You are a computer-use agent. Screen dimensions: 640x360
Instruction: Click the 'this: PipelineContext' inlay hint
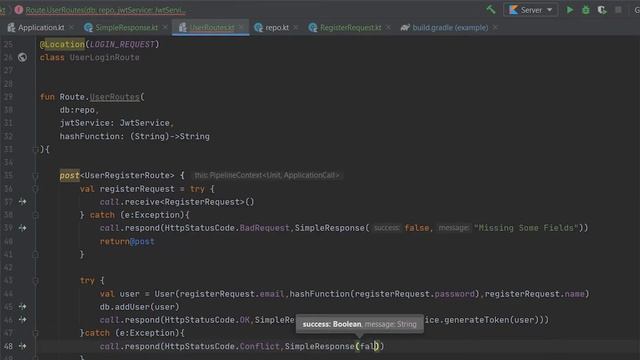[267, 176]
